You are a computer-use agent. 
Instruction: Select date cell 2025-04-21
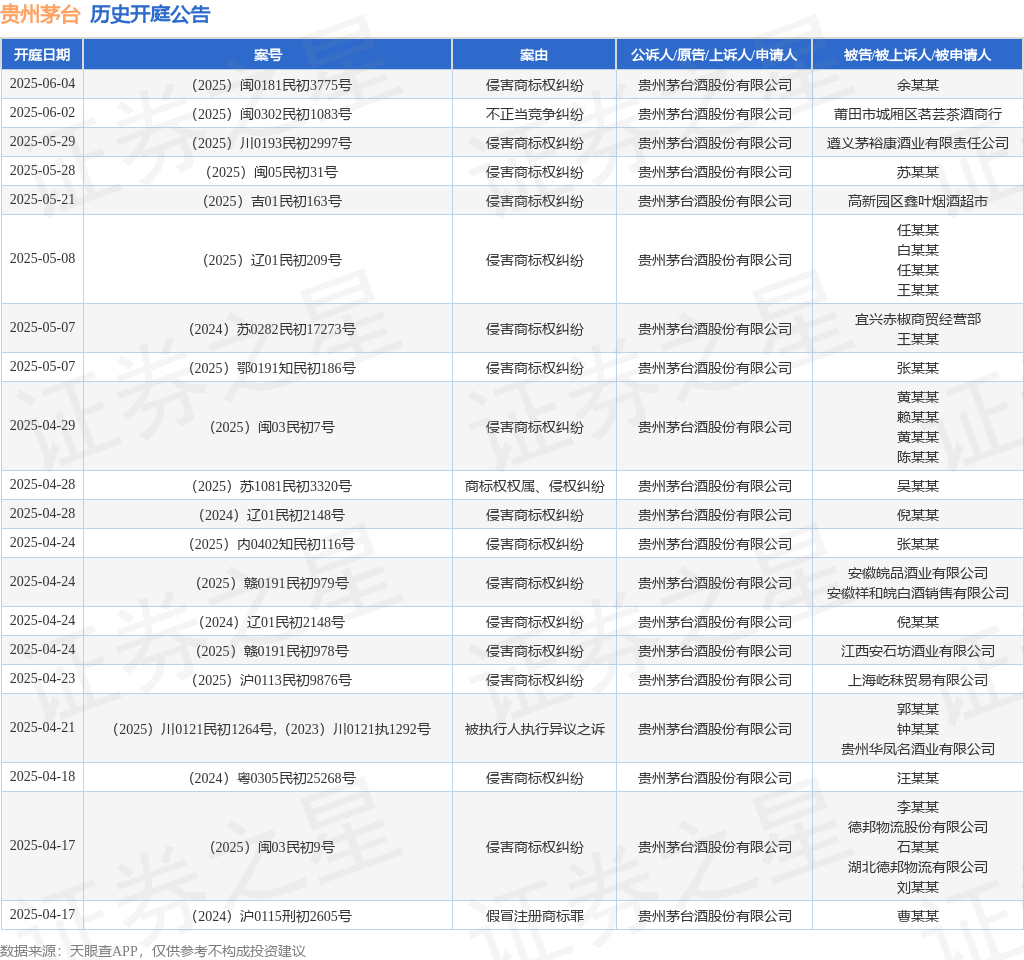[42, 728]
